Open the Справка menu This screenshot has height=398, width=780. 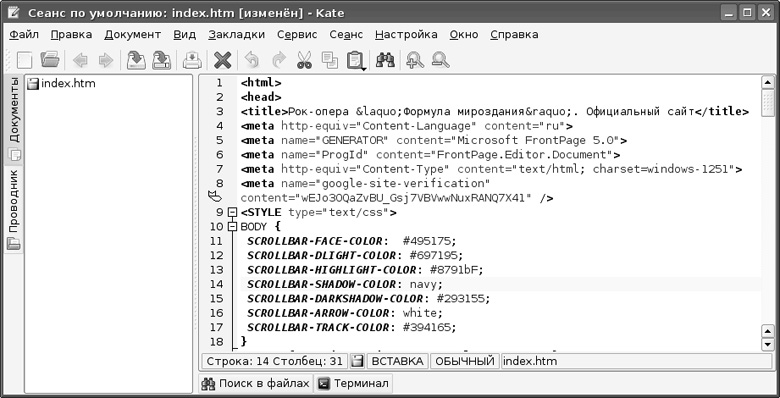(514, 34)
